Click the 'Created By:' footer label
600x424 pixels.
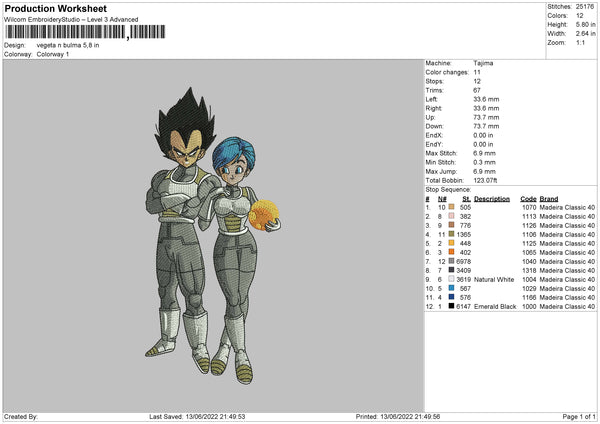coord(21,417)
